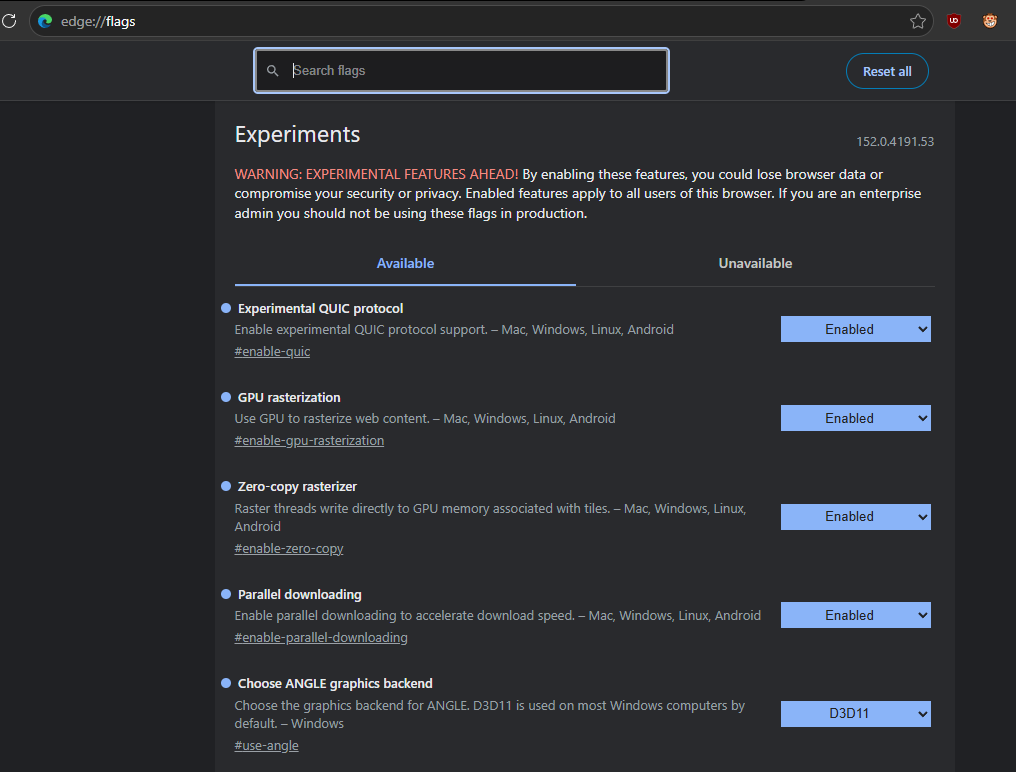Click the Experimental QUIC protocol title
1016x772 pixels.
pos(320,309)
